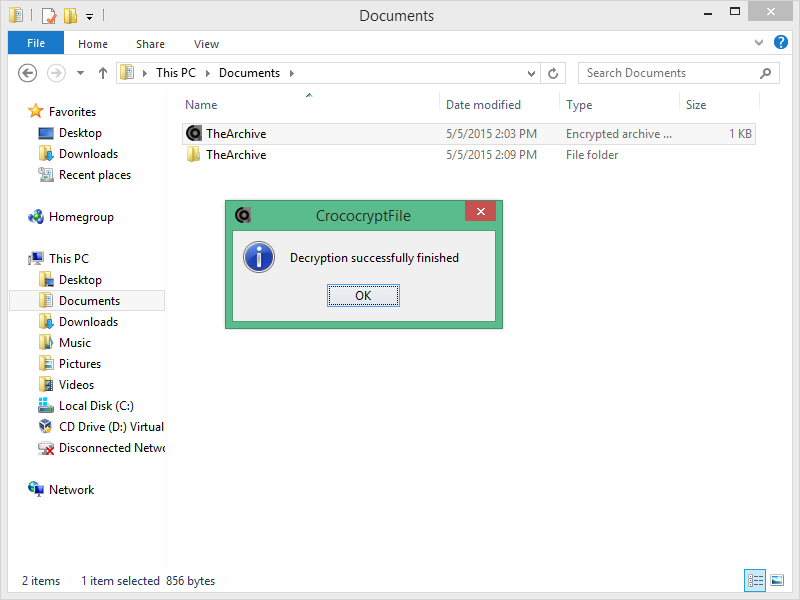Refresh the Documents folder
The height and width of the screenshot is (600, 800).
coord(553,73)
